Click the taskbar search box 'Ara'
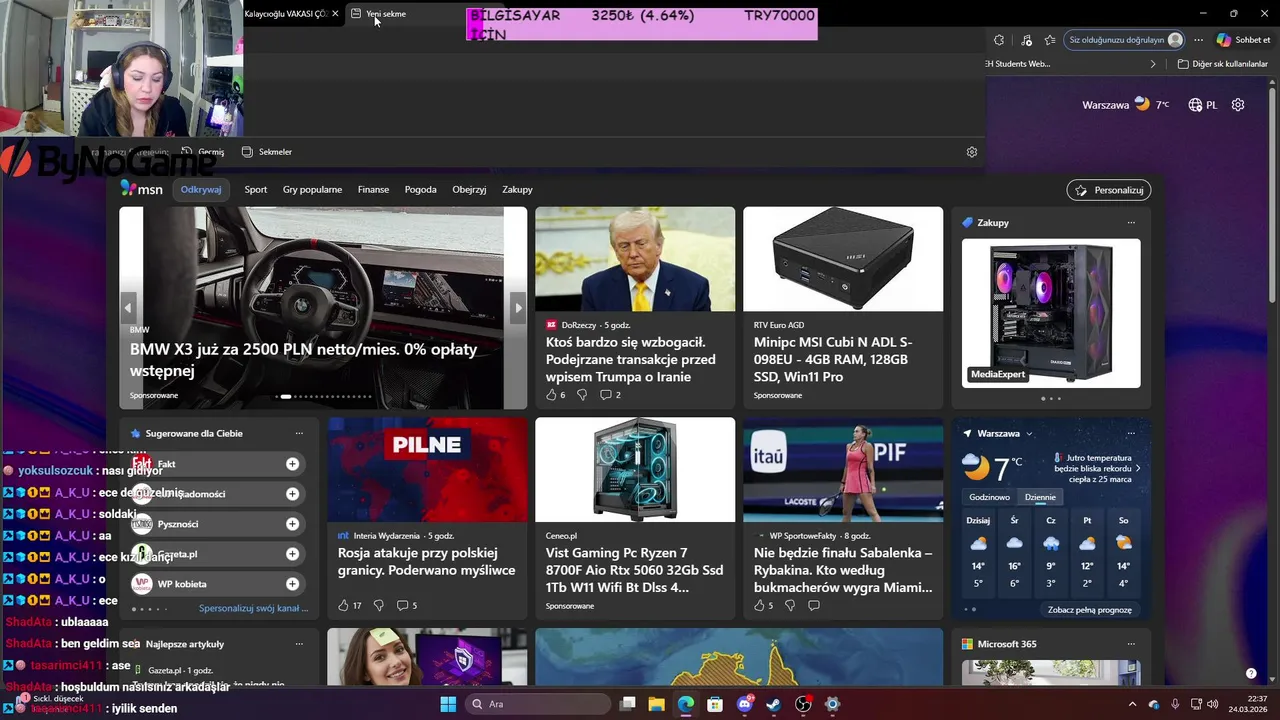 coord(536,704)
